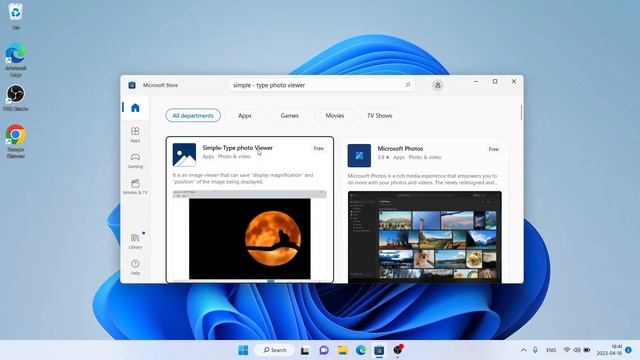Click the Store window vertical scrollbar
The image size is (640, 360).
(521, 112)
